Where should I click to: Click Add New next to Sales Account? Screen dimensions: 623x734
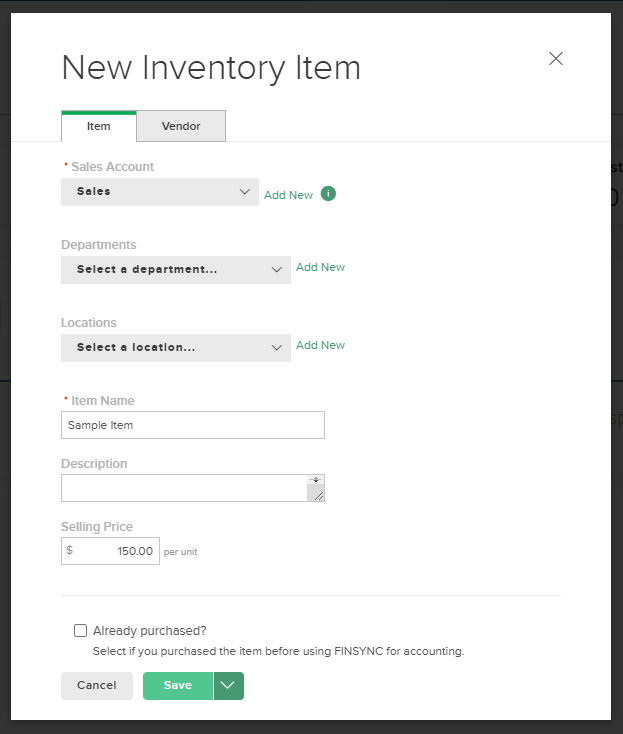tap(288, 195)
